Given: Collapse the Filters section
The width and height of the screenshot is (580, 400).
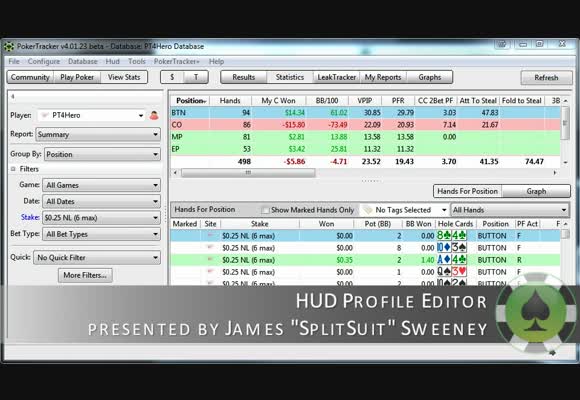Looking at the screenshot, I should (x=13, y=169).
